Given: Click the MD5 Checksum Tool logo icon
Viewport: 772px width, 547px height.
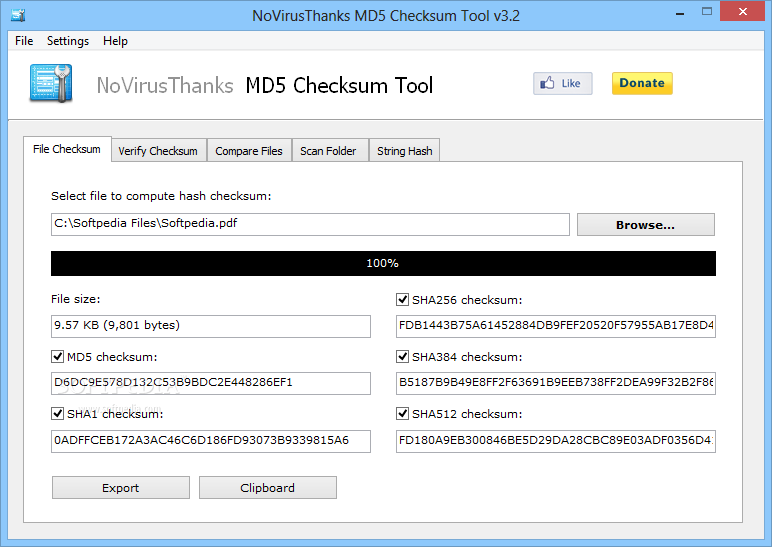Looking at the screenshot, I should [51, 83].
